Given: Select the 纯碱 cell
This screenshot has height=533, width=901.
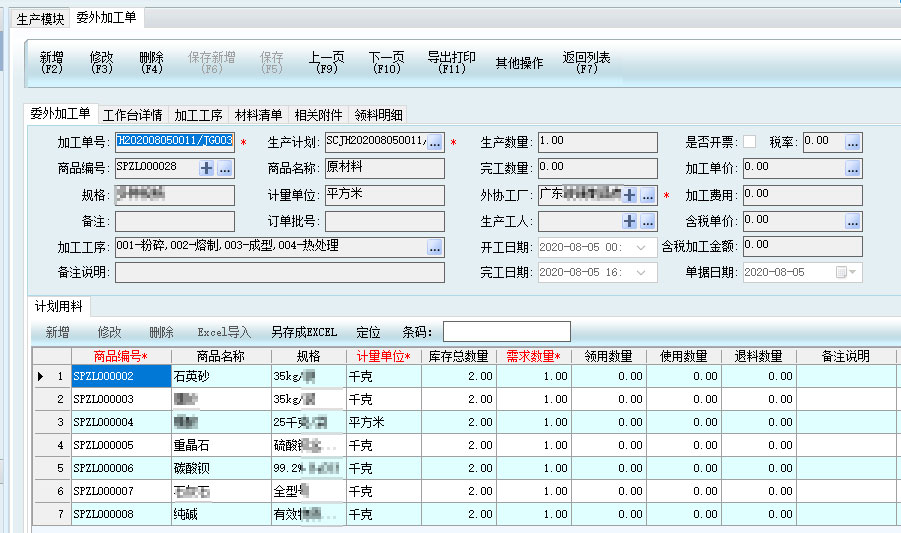Looking at the screenshot, I should [x=221, y=514].
